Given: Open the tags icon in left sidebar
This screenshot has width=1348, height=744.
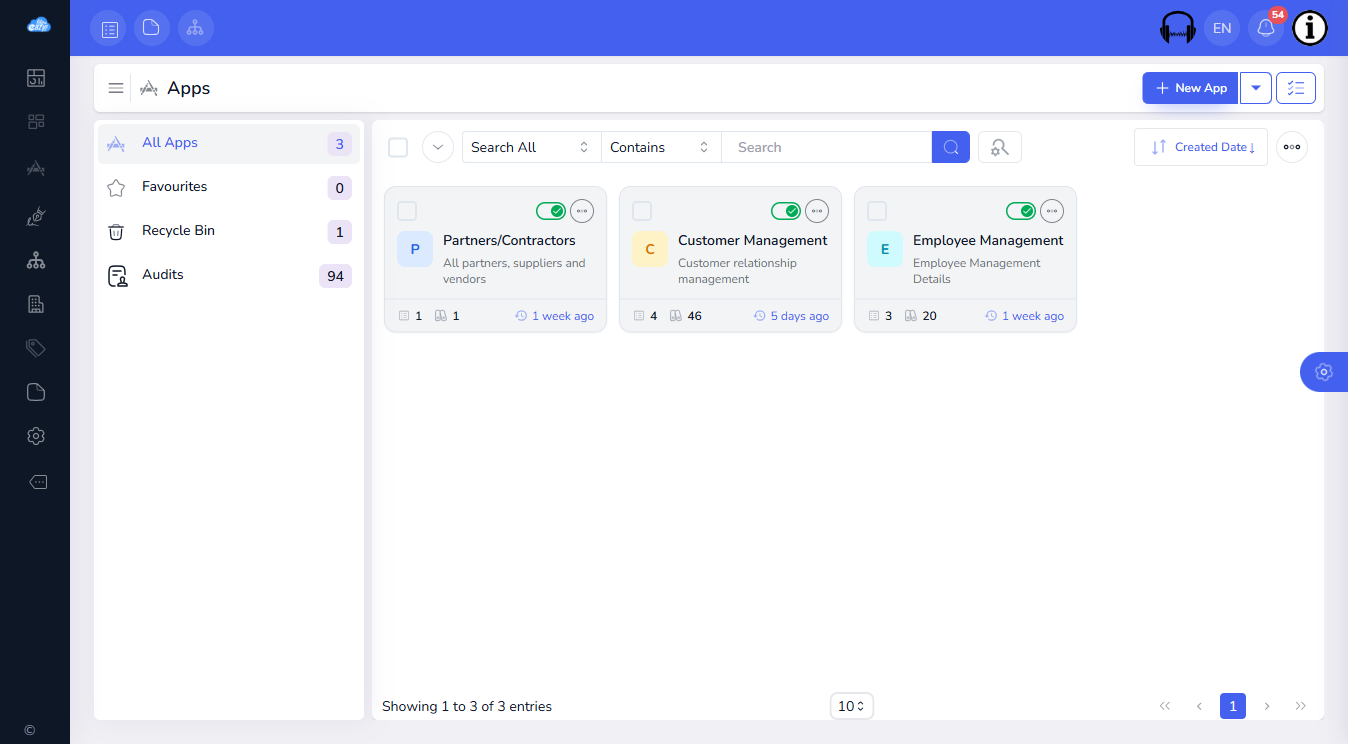Looking at the screenshot, I should (36, 348).
